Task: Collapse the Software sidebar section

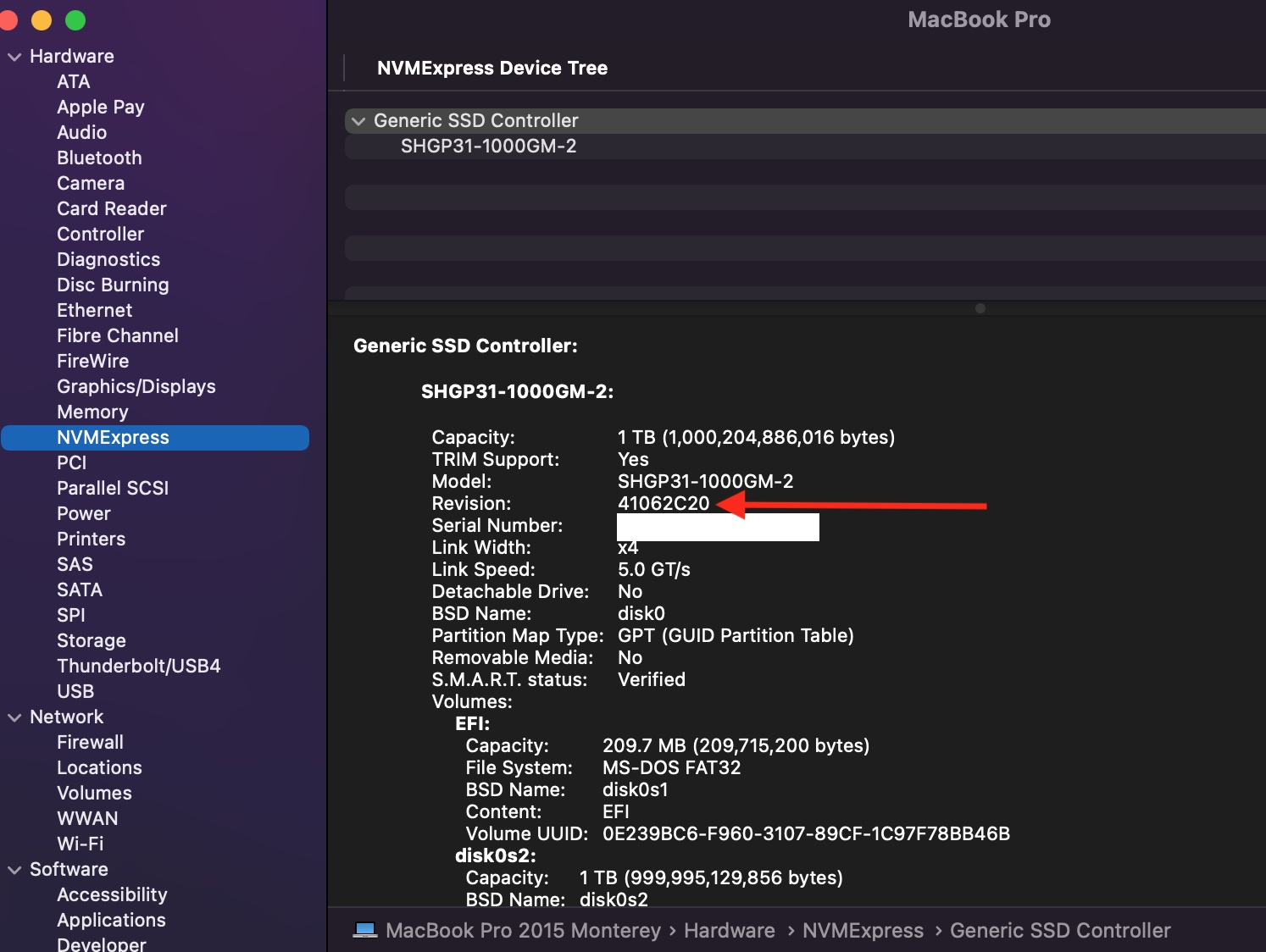Action: click(14, 870)
